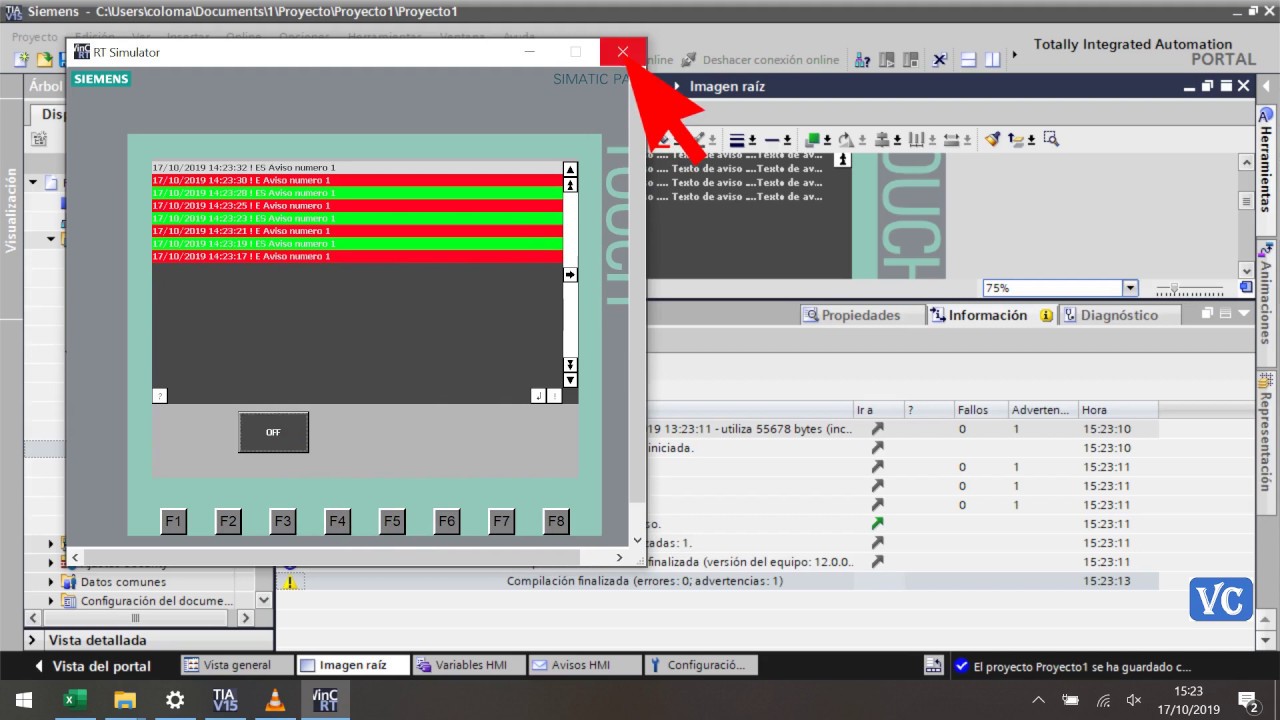This screenshot has height=720, width=1280.
Task: Click the zoom selection magnifier icon
Action: tap(1050, 139)
